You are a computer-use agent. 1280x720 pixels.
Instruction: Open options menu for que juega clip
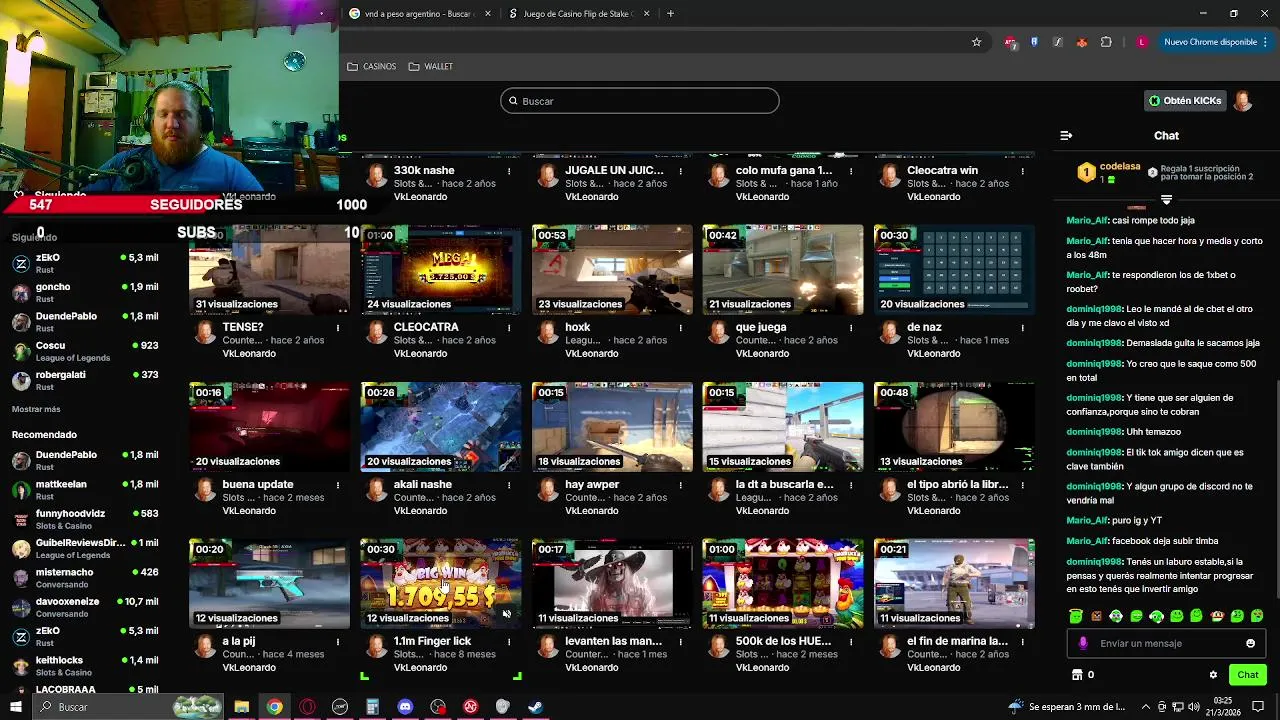[x=851, y=328]
